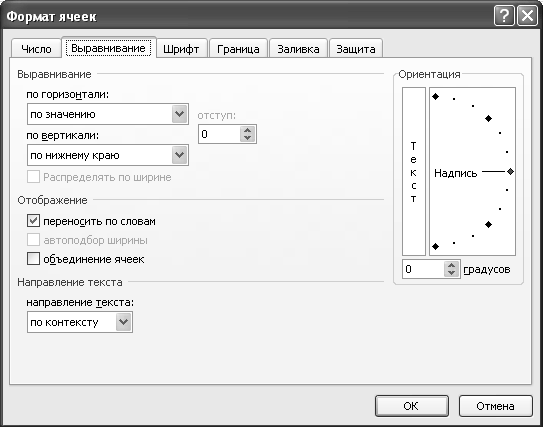Viewport: 543px width, 427px height.
Task: Click the по нижнему краю combo box text
Action: click(x=75, y=155)
